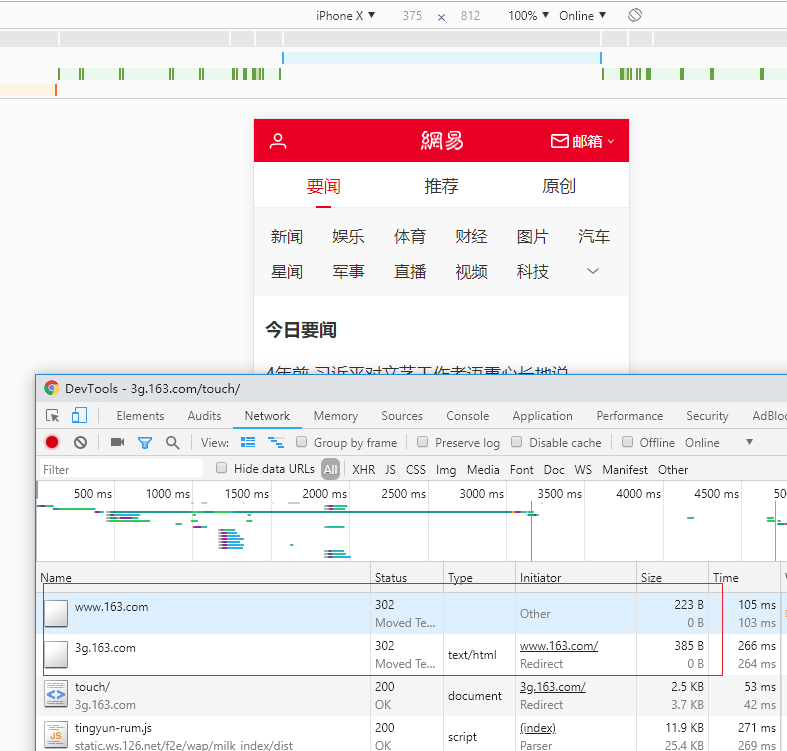Open the 3g.163.com/ initiator link
The width and height of the screenshot is (787, 751).
coord(553,687)
